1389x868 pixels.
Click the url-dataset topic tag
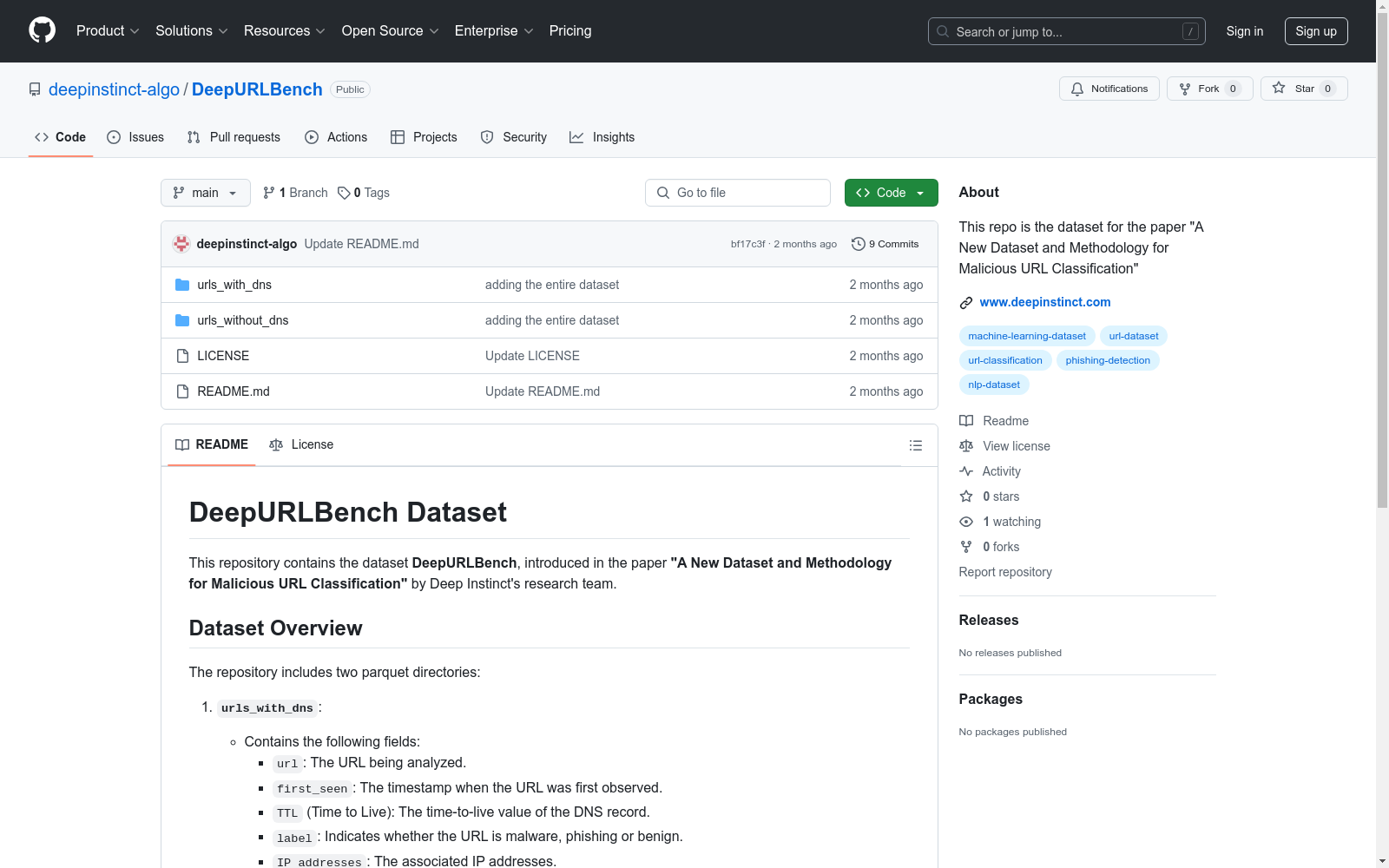(1134, 336)
